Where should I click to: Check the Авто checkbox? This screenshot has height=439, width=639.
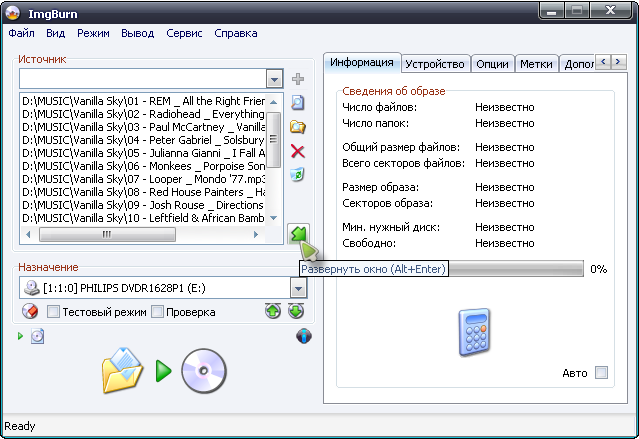(601, 373)
